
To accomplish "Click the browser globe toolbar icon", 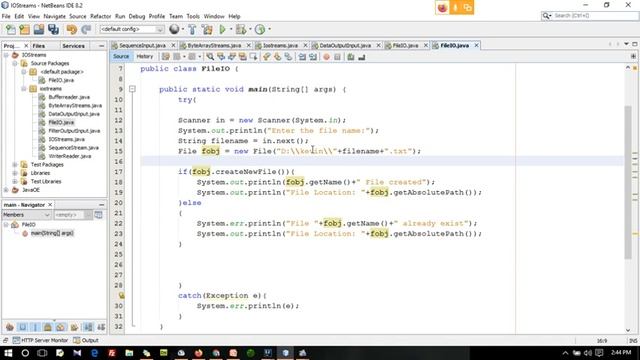I will pos(174,29).
